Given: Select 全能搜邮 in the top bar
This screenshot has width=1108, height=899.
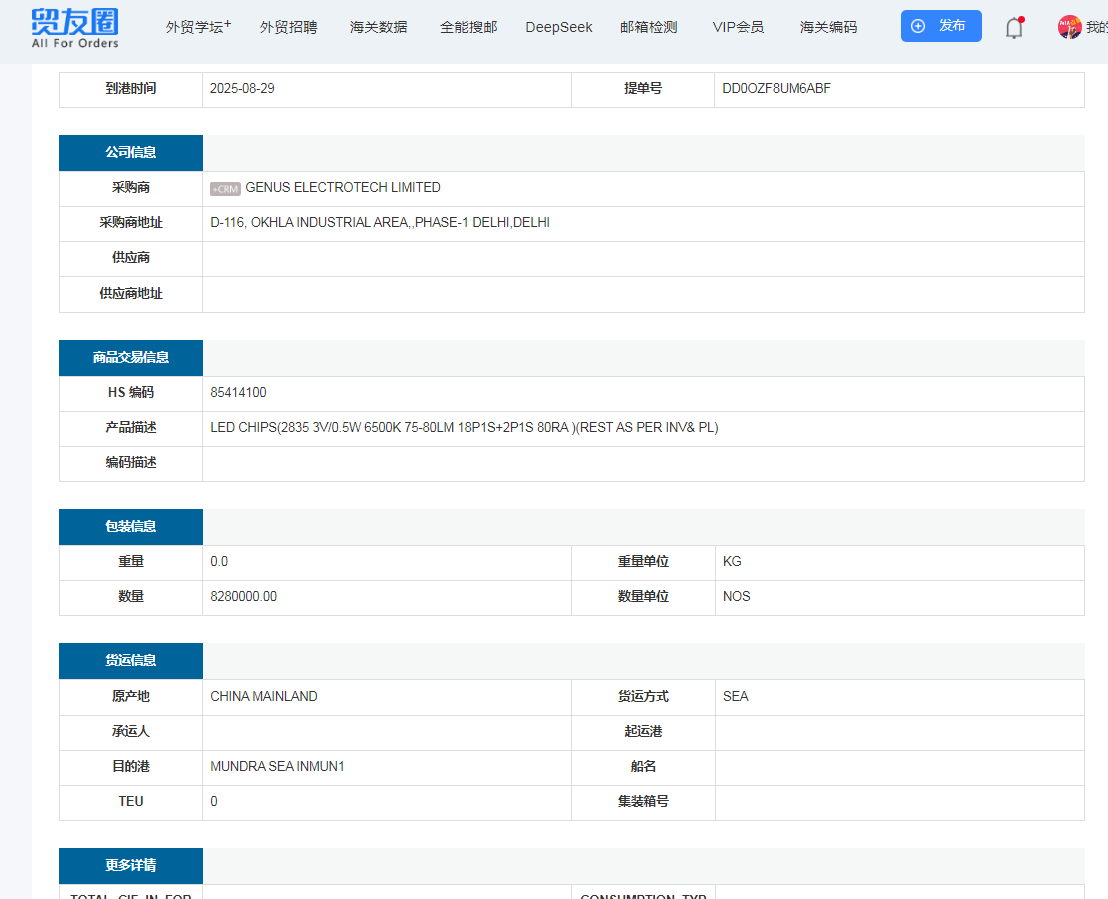Looking at the screenshot, I should (x=468, y=27).
